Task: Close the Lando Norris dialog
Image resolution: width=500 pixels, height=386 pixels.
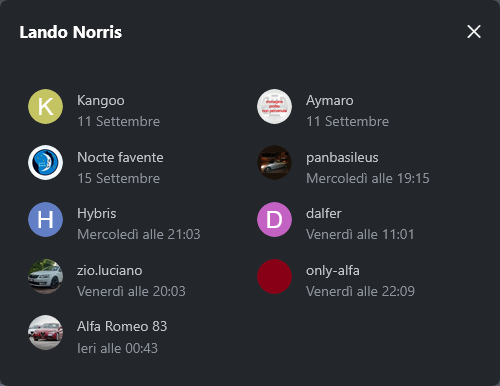Action: click(x=474, y=32)
